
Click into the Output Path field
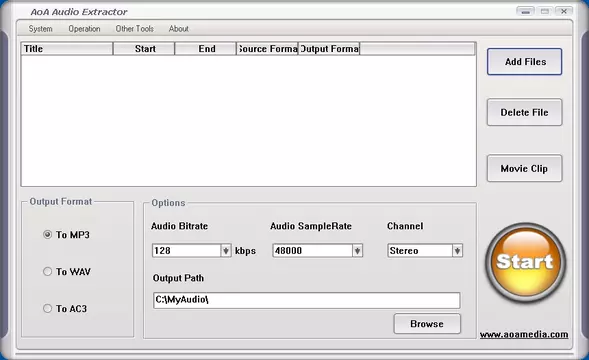(x=307, y=300)
